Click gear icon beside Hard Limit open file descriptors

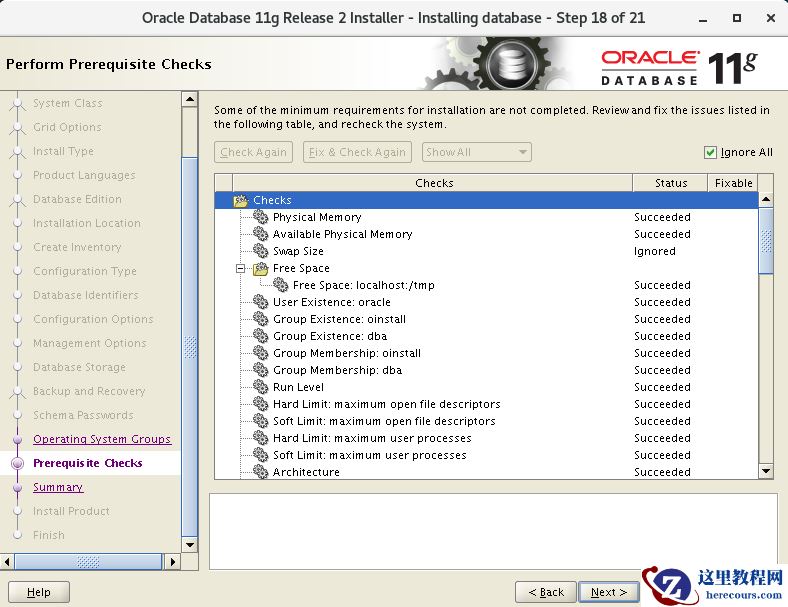[x=260, y=404]
